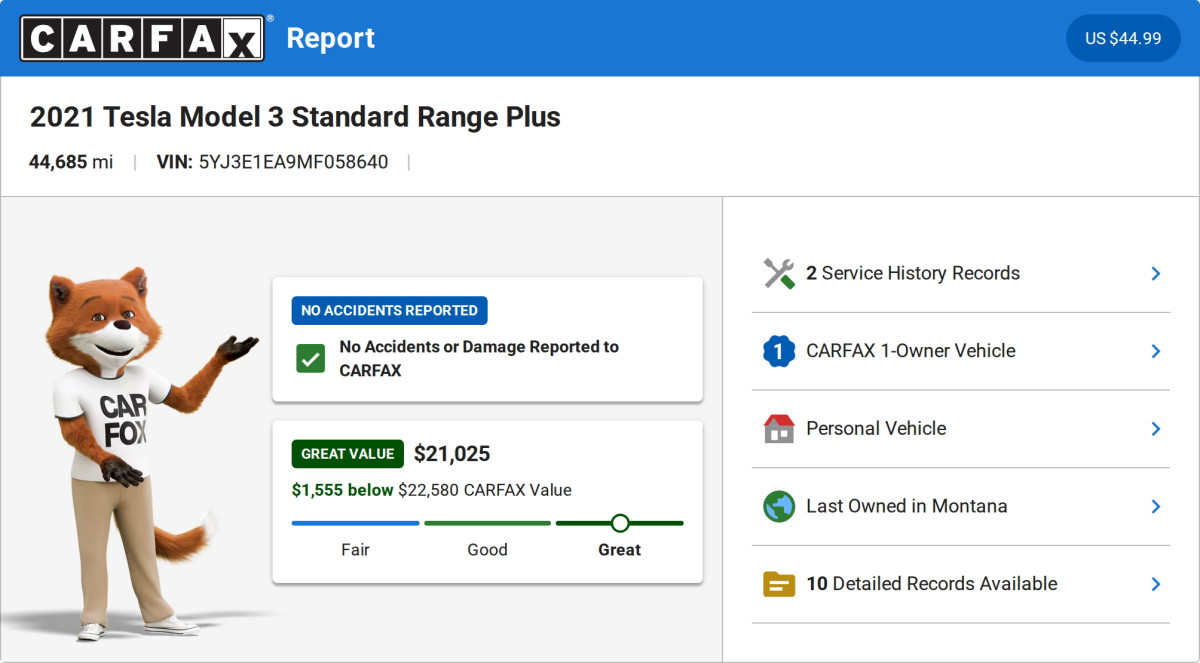Viewport: 1200px width, 663px height.
Task: Expand Personal Vehicle chevron
Action: [x=1155, y=428]
